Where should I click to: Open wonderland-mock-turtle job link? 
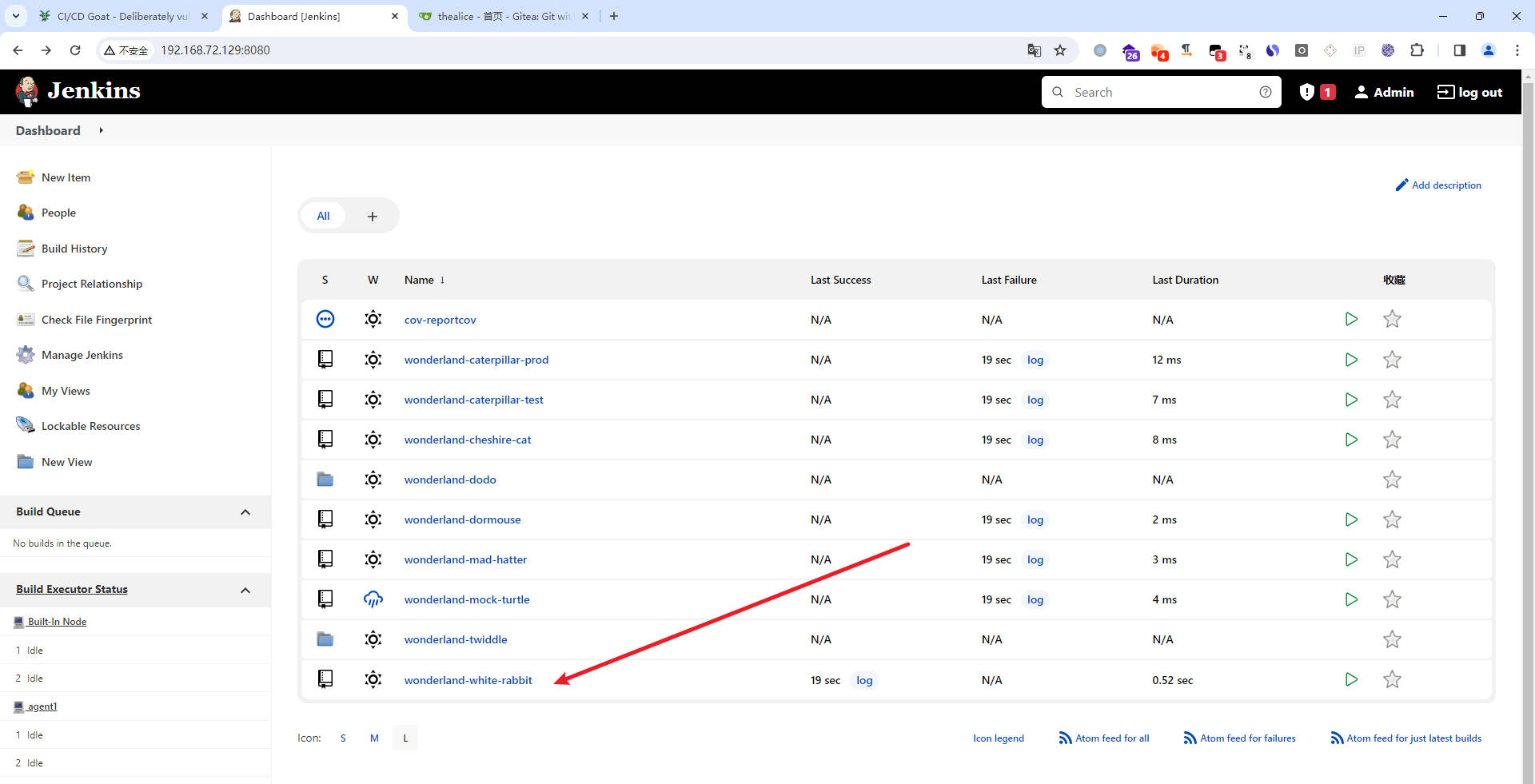(467, 599)
